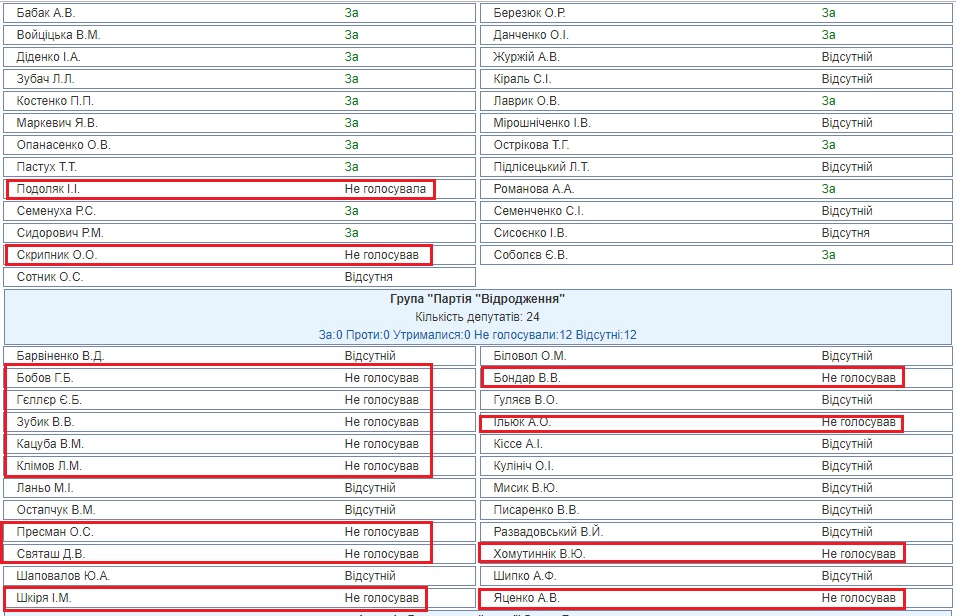The width and height of the screenshot is (956, 616).
Task: Click the name Бабак А.В.
Action: click(46, 13)
